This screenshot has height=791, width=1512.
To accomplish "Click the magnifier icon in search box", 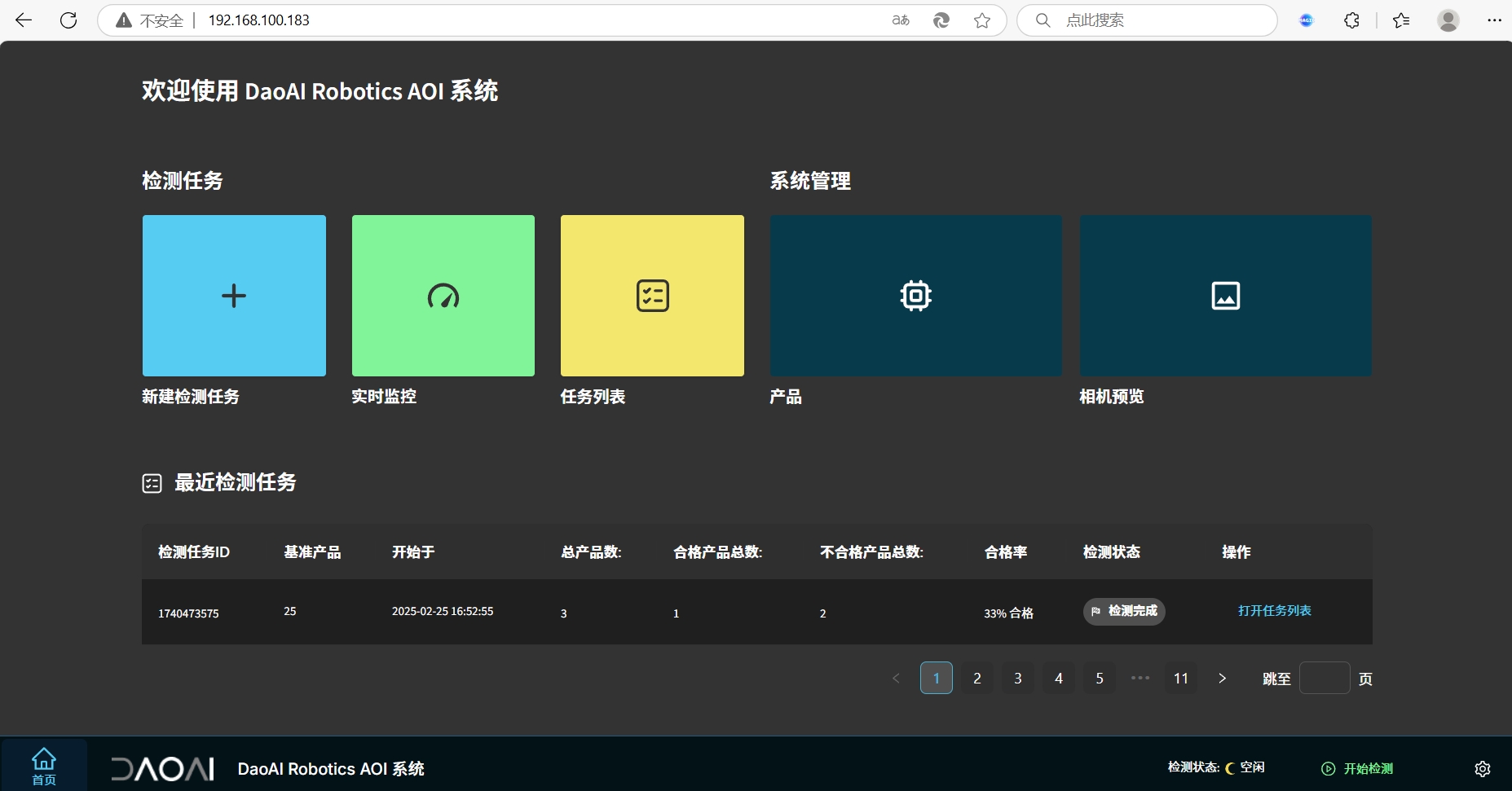I will coord(1043,20).
